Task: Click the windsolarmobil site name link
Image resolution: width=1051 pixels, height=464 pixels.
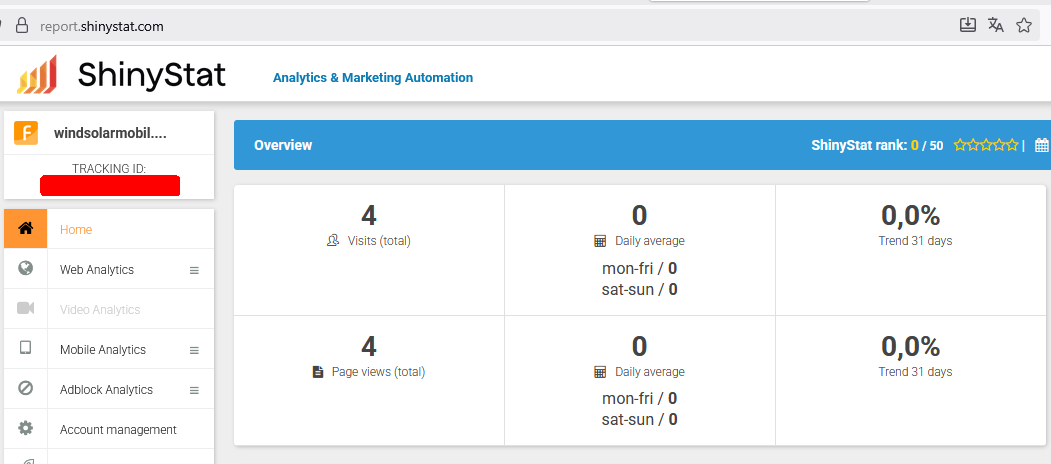Action: click(x=110, y=133)
